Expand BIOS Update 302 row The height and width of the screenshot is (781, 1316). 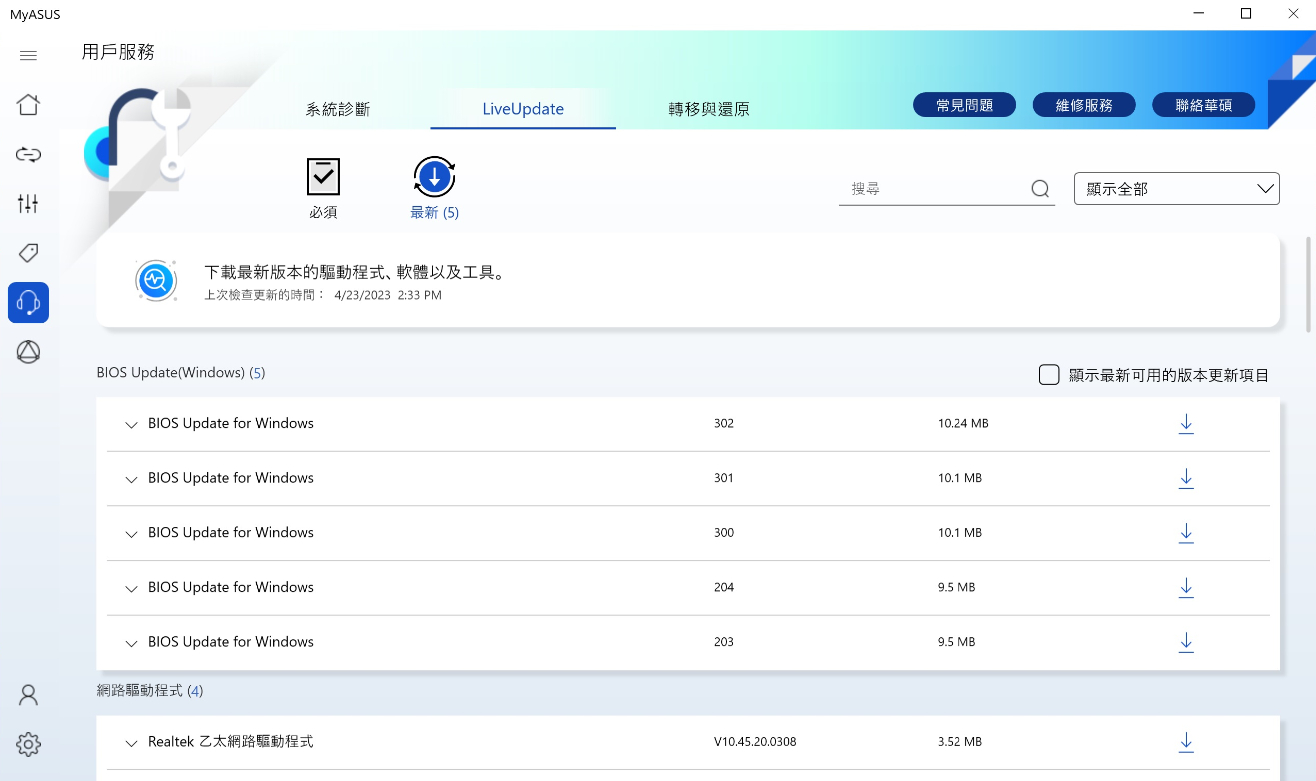pos(131,425)
